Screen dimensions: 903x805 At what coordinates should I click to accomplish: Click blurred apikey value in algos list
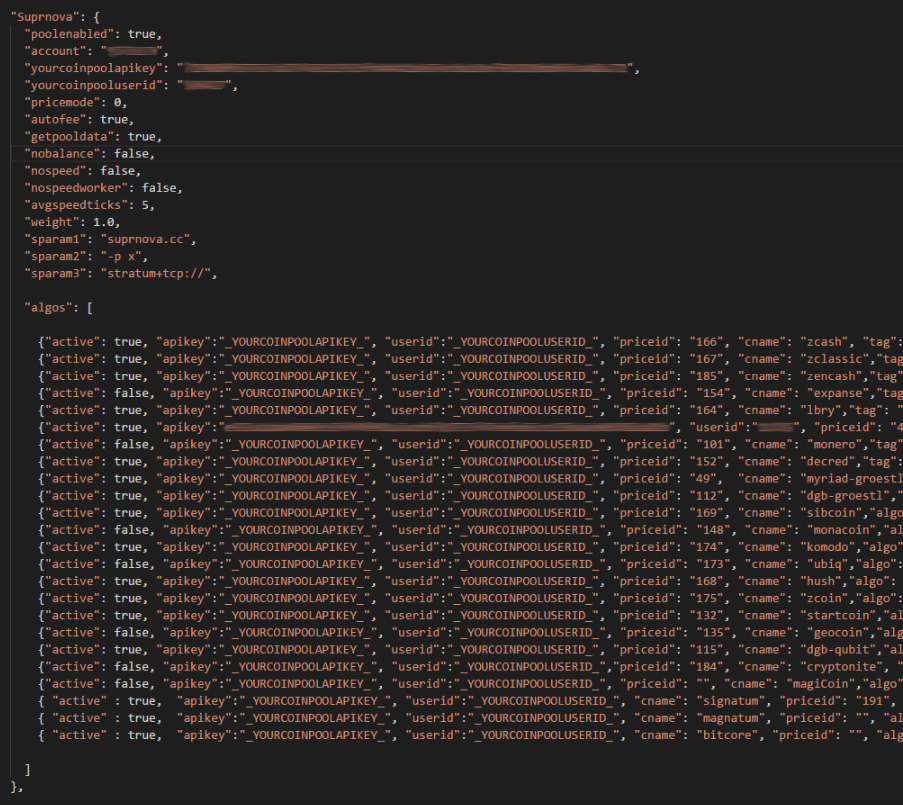tap(447, 427)
